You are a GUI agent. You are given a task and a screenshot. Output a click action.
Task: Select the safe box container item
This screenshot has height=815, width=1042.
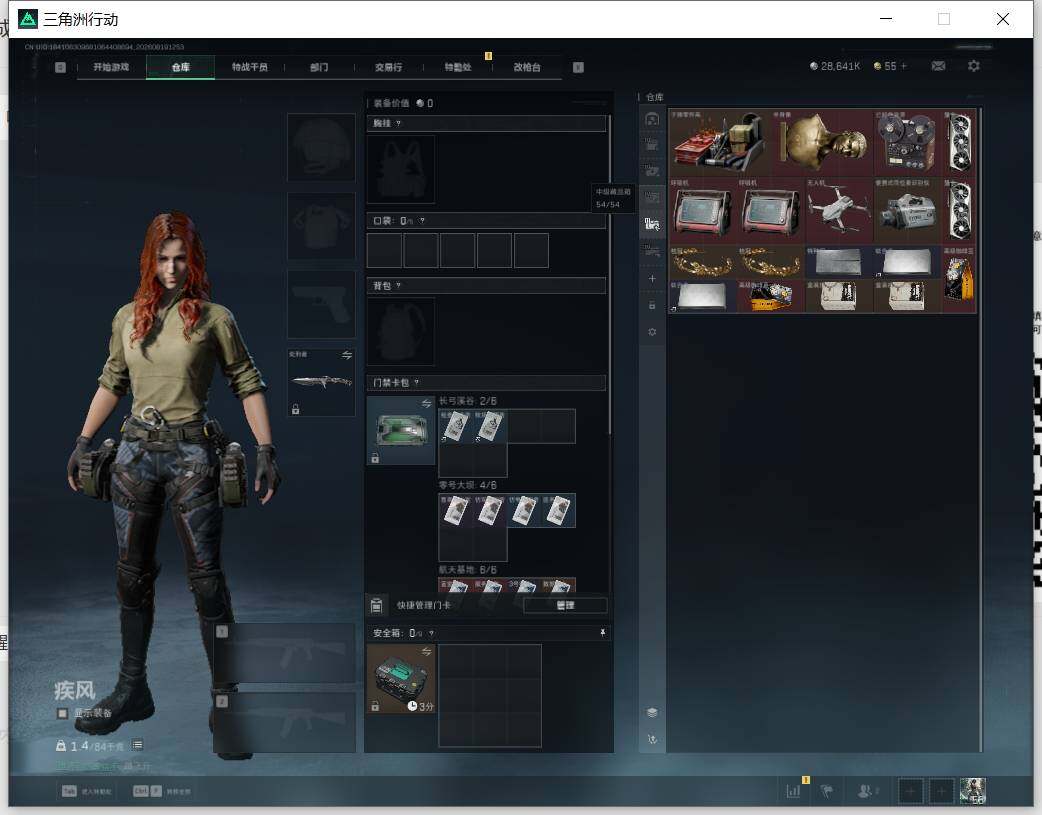pyautogui.click(x=401, y=679)
